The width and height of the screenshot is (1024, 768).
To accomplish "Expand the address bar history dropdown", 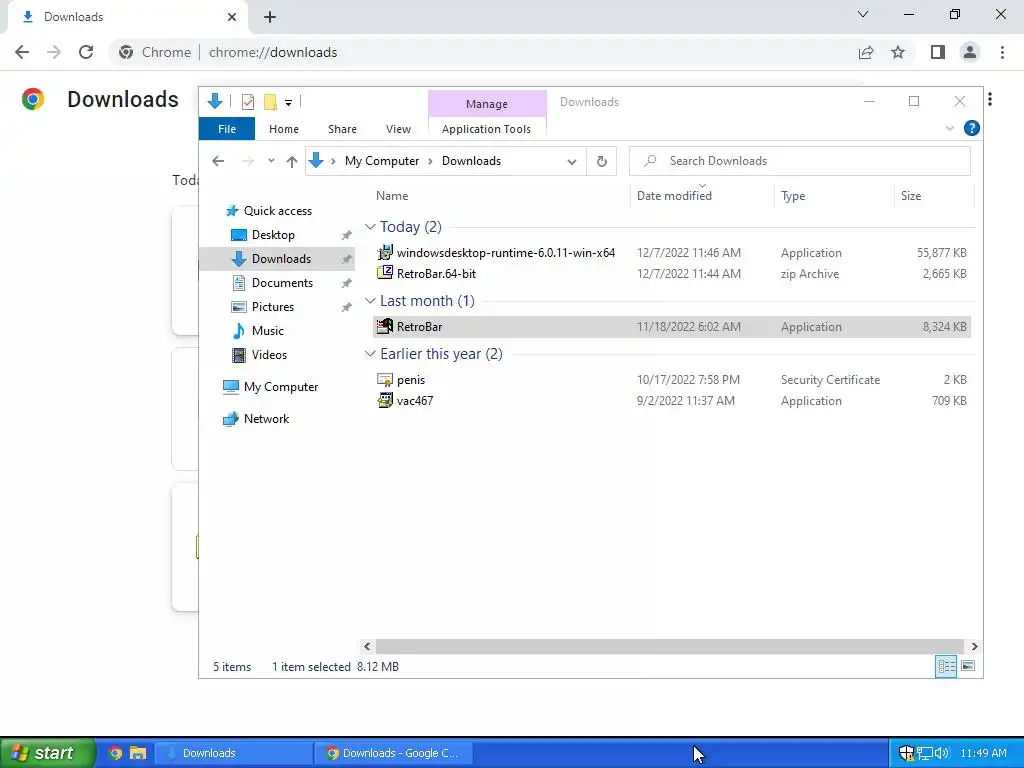I will (x=571, y=161).
